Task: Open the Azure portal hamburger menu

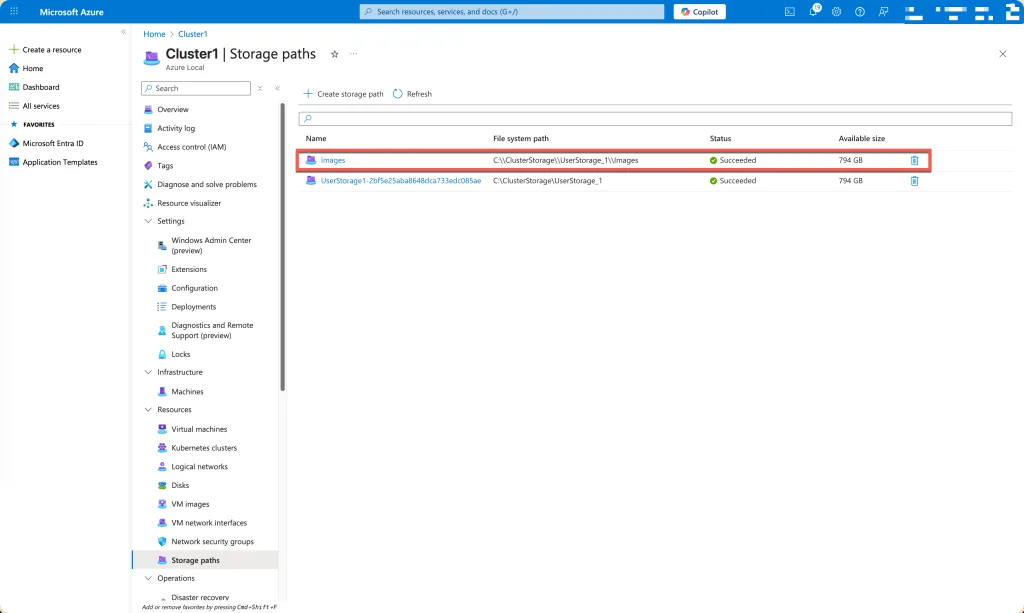Action: coord(14,12)
